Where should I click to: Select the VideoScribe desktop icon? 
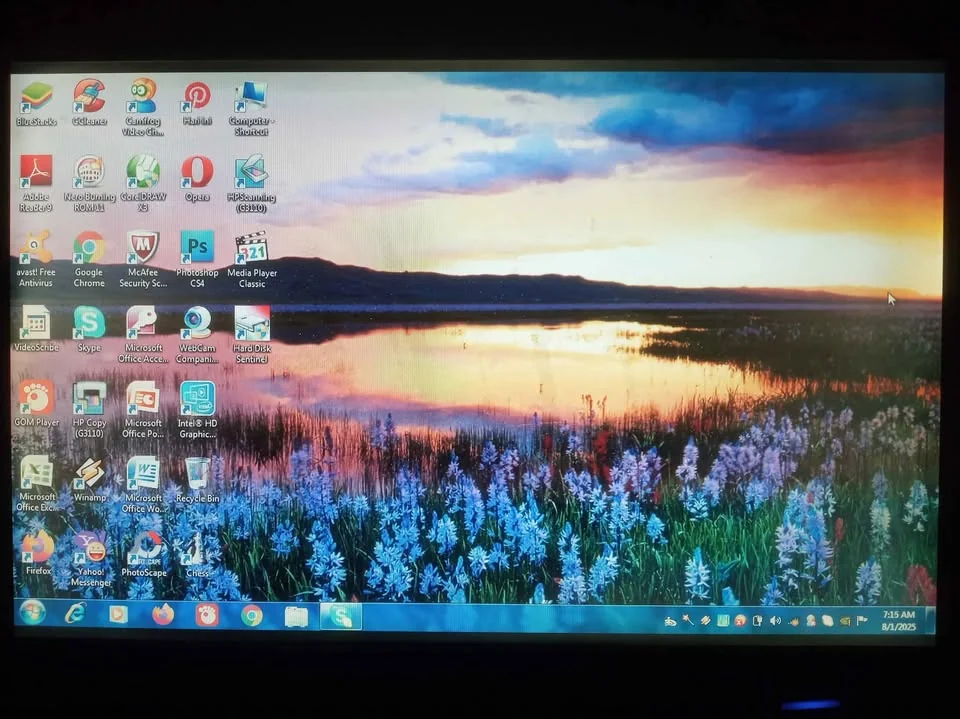tap(36, 329)
